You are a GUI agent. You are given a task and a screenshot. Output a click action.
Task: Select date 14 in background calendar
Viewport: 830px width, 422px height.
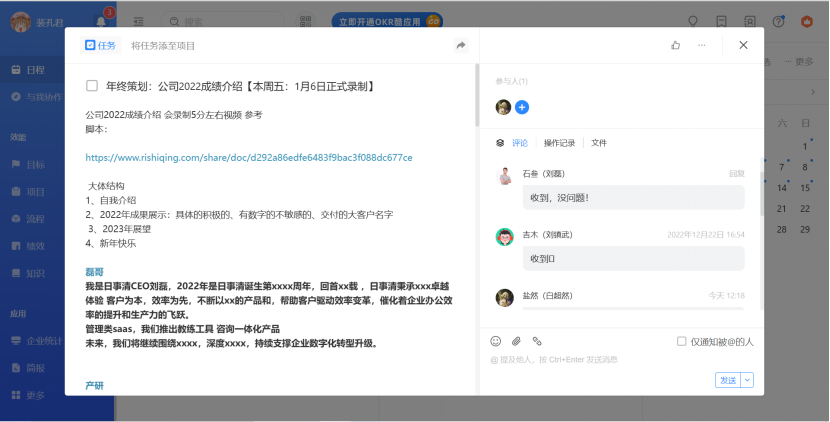[781, 188]
